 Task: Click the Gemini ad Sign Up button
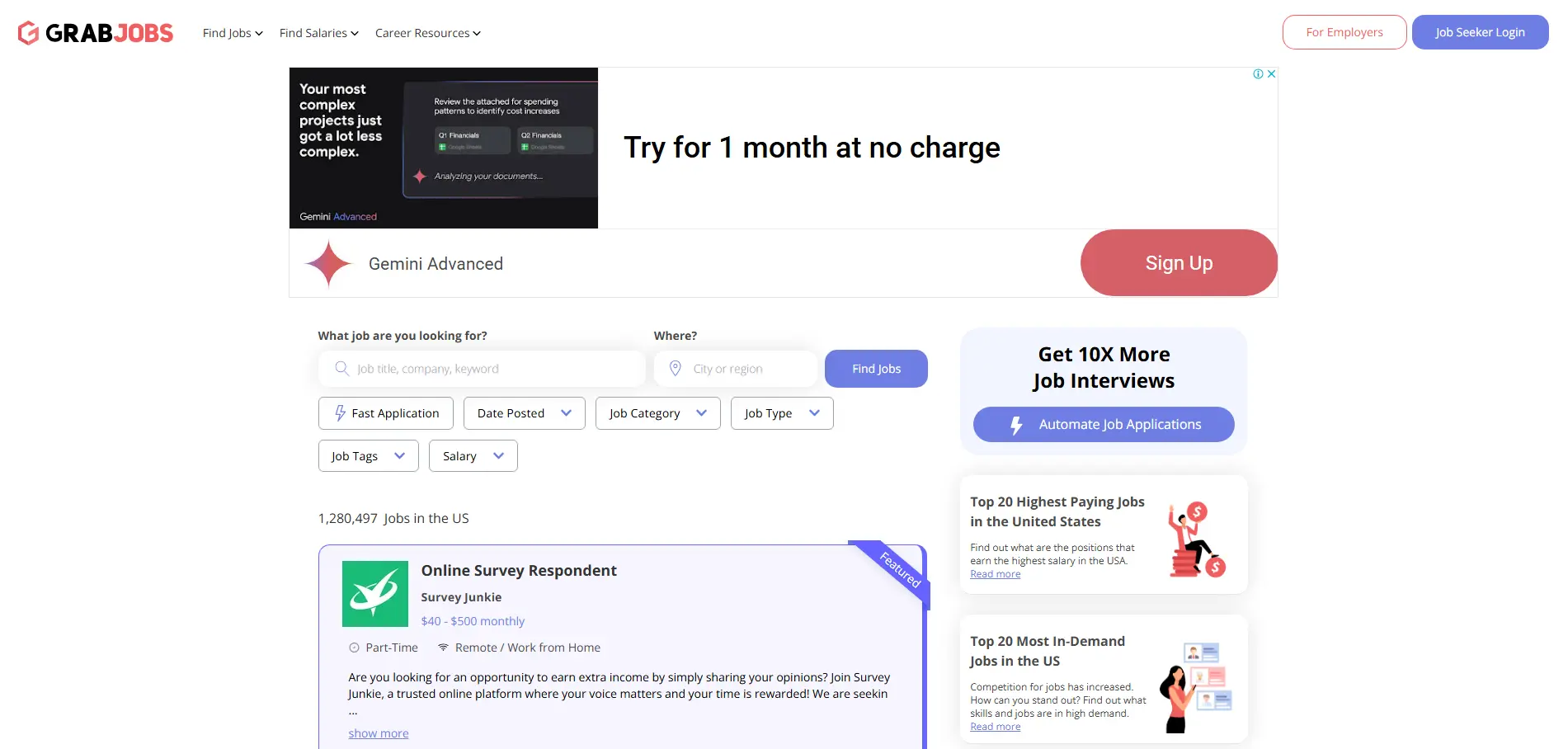[1179, 263]
